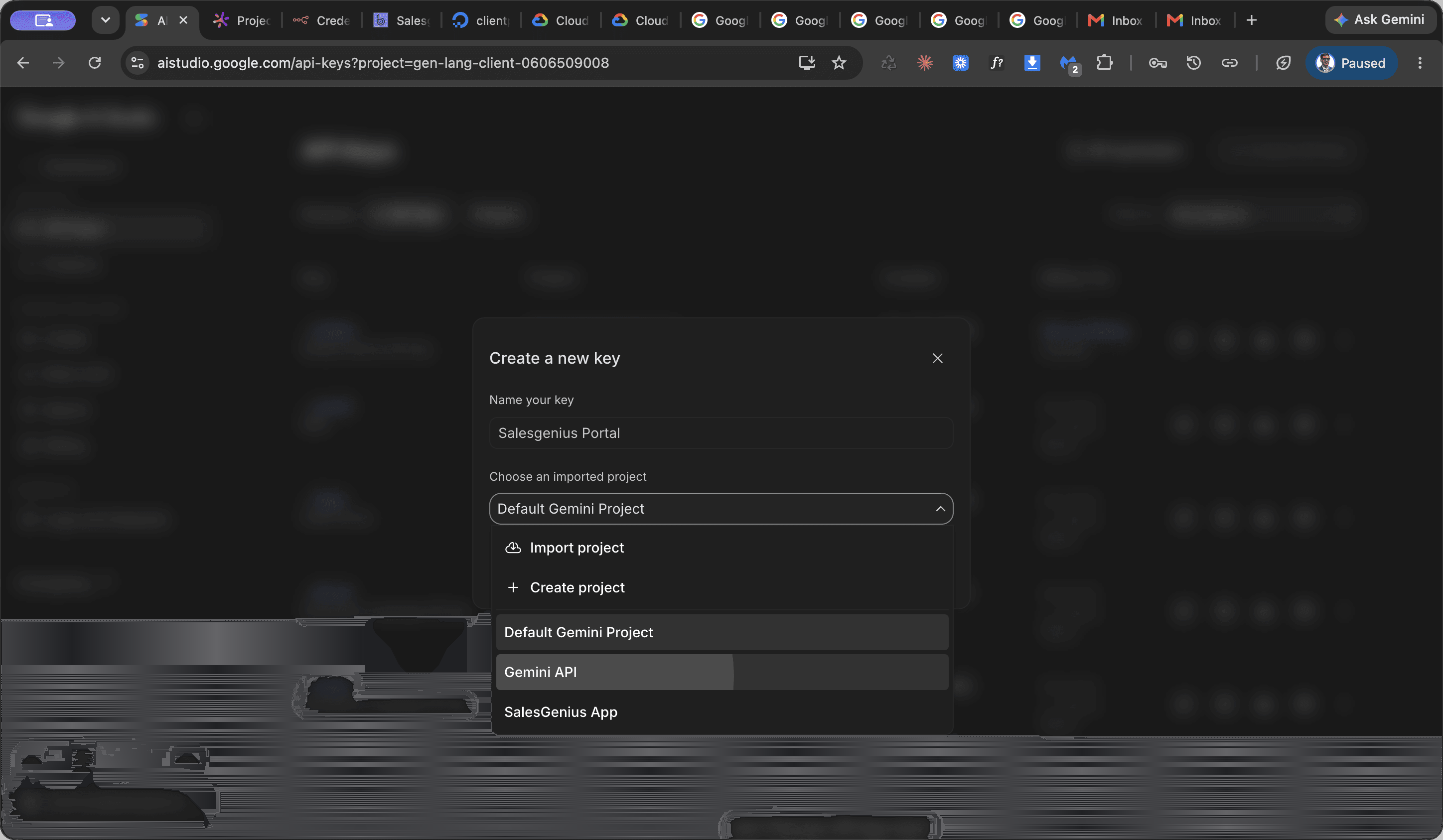This screenshot has width=1443, height=840.
Task: Switch to the second Inbox Gmail tab
Action: (1194, 20)
